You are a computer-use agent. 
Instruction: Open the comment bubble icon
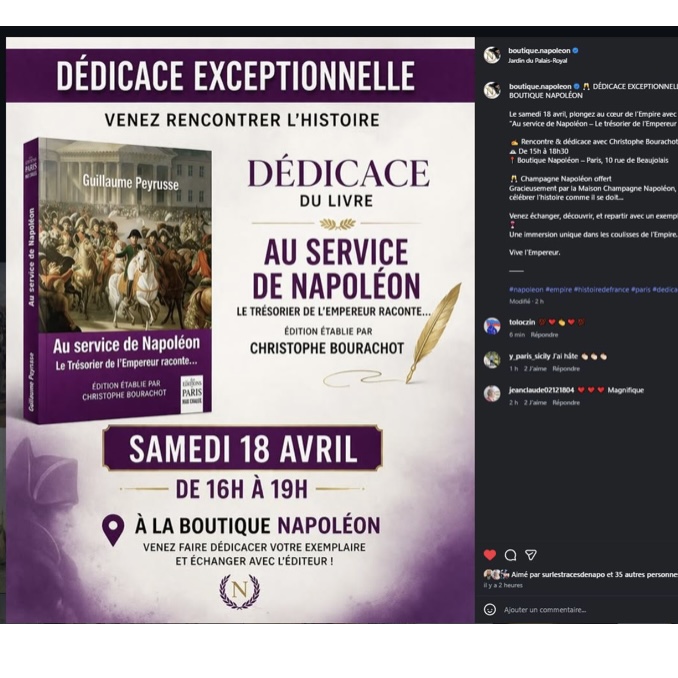pos(510,555)
